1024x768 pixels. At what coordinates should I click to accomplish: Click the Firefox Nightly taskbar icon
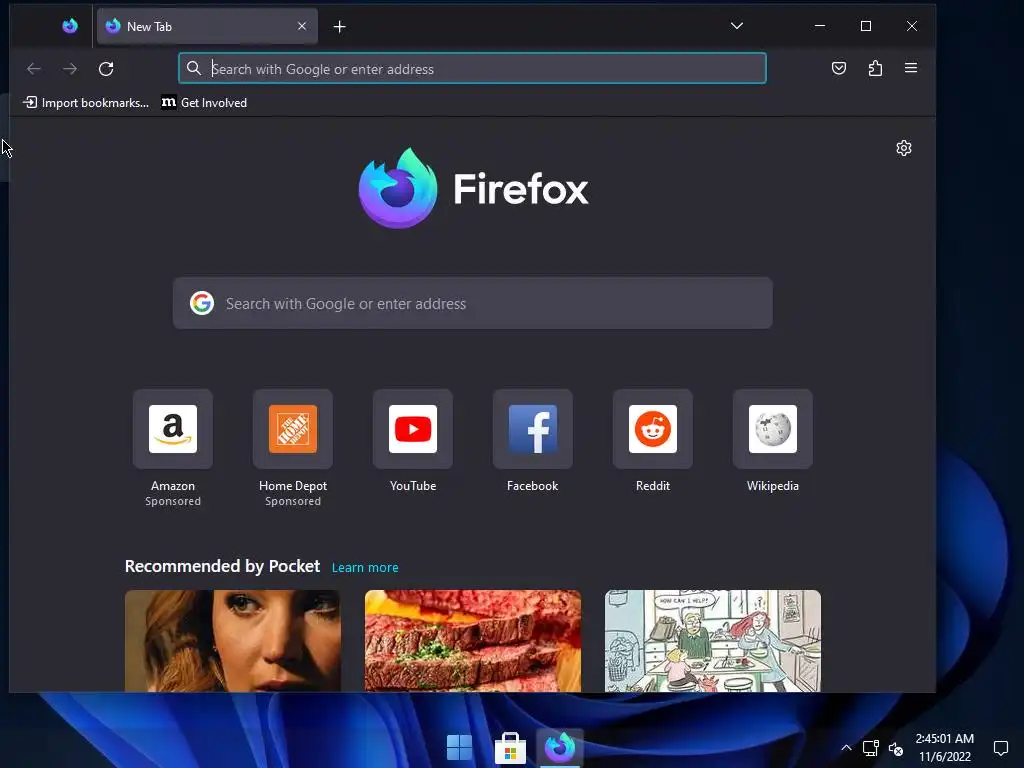560,748
